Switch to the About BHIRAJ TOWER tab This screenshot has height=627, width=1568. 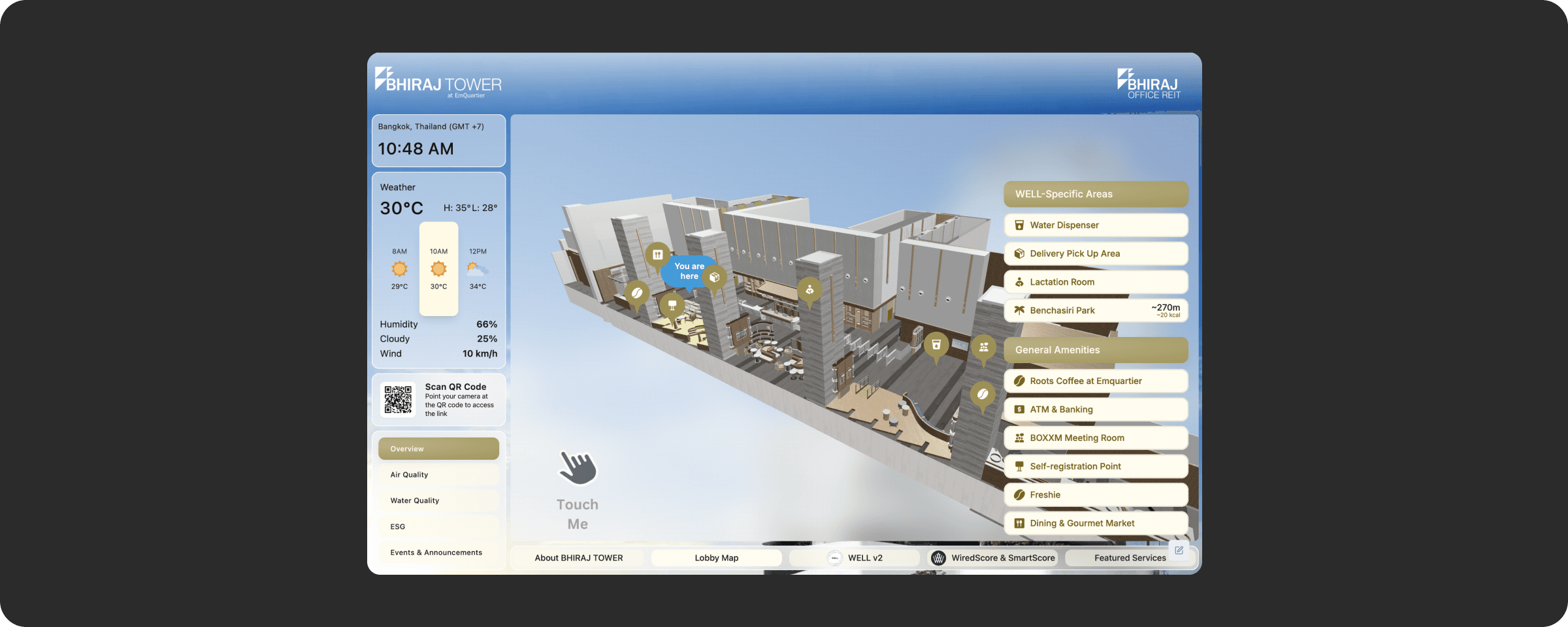tap(579, 558)
